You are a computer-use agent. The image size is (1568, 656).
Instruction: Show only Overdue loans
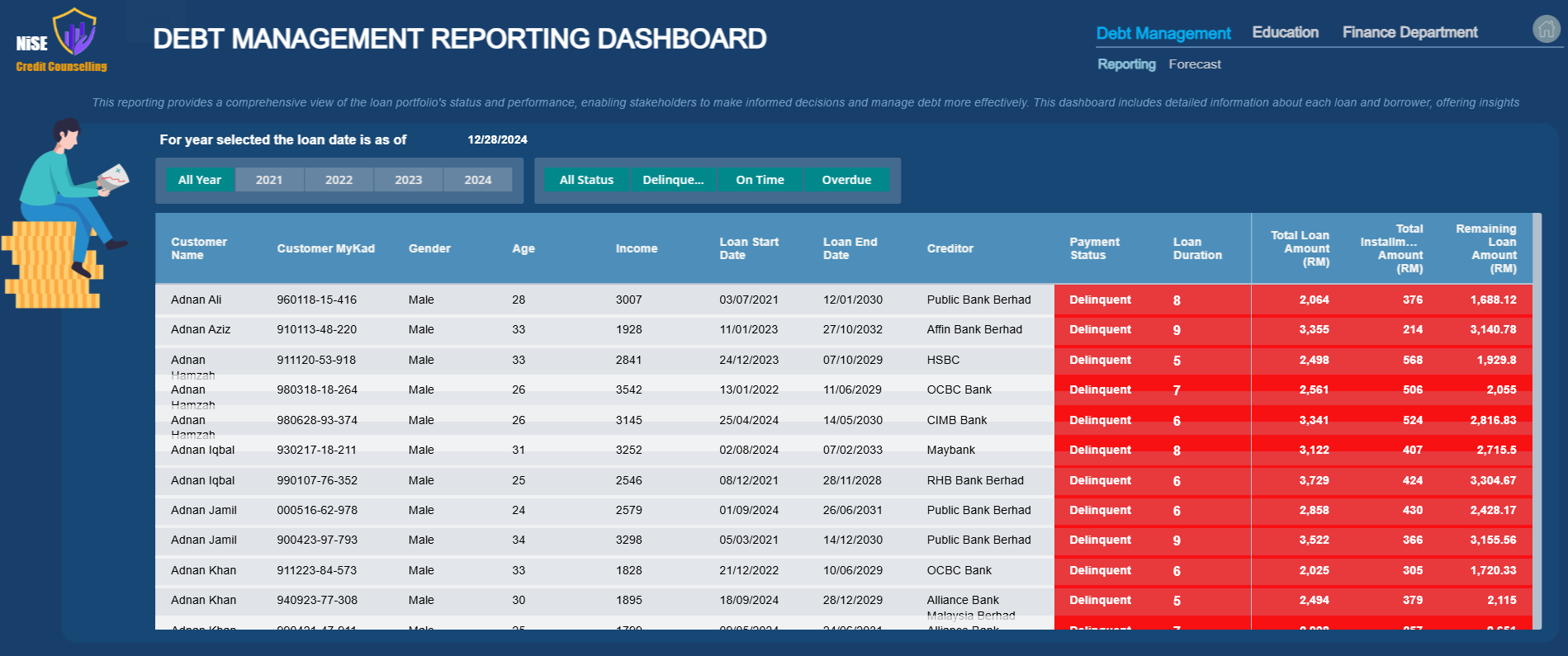(846, 180)
